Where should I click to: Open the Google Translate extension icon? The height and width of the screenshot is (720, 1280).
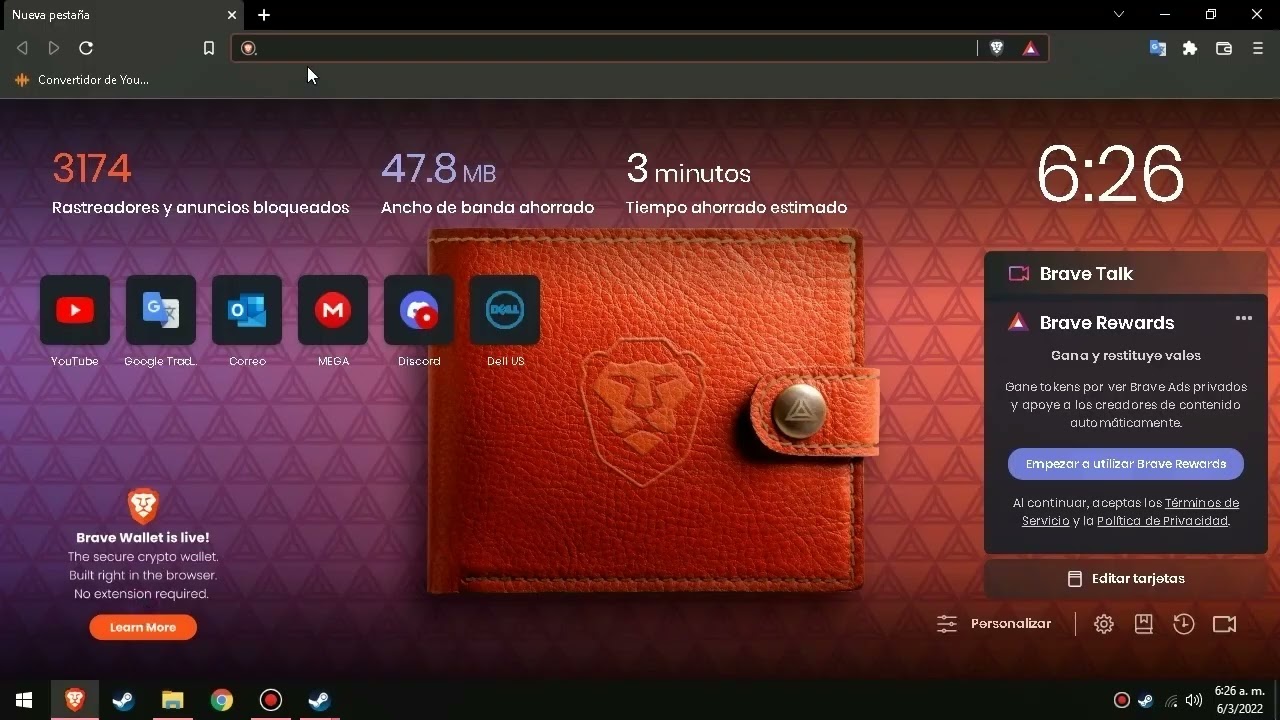[1158, 48]
